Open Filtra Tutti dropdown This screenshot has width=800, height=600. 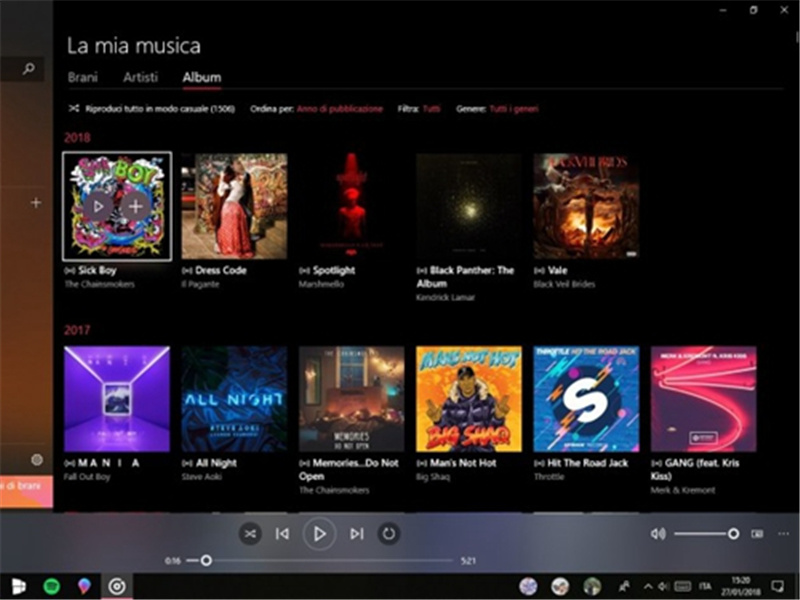pos(432,109)
